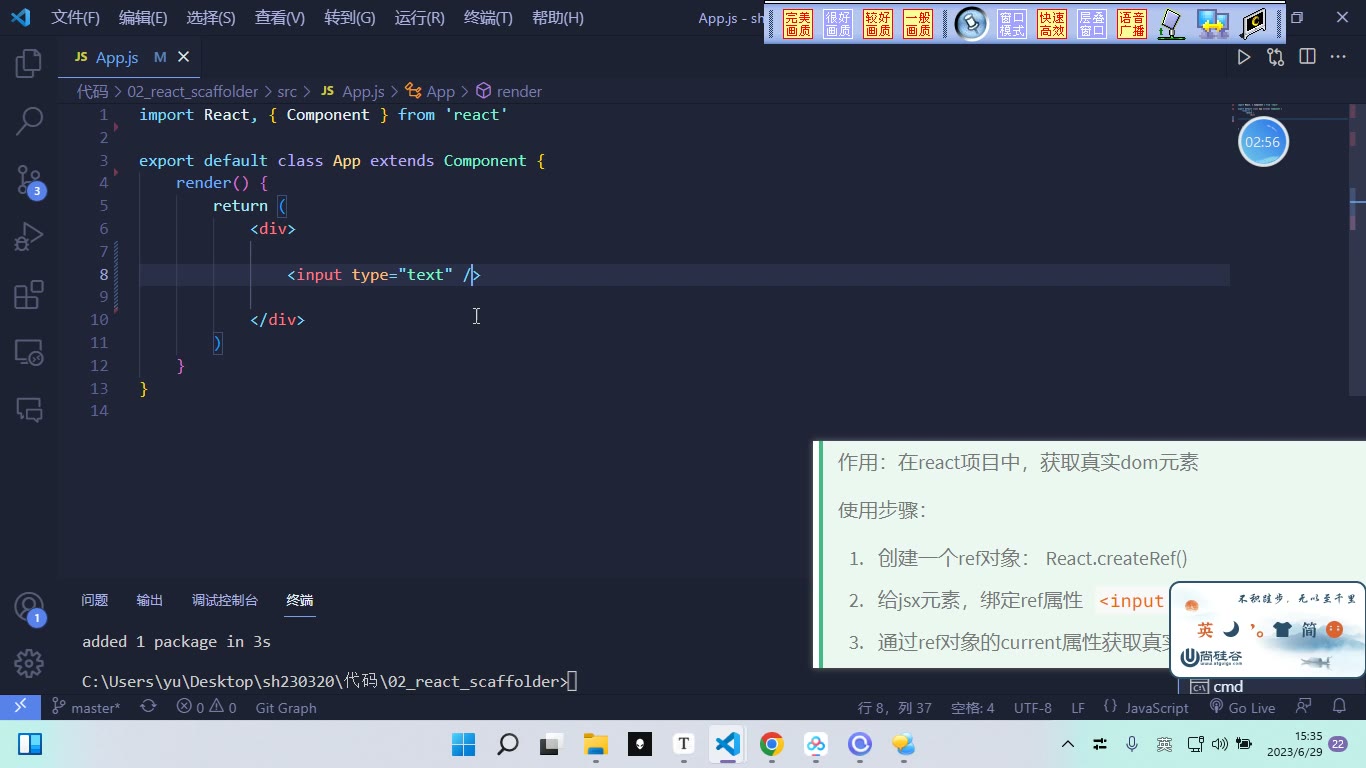The width and height of the screenshot is (1366, 768).
Task: Open the 文件(F) menu
Action: pos(76,18)
